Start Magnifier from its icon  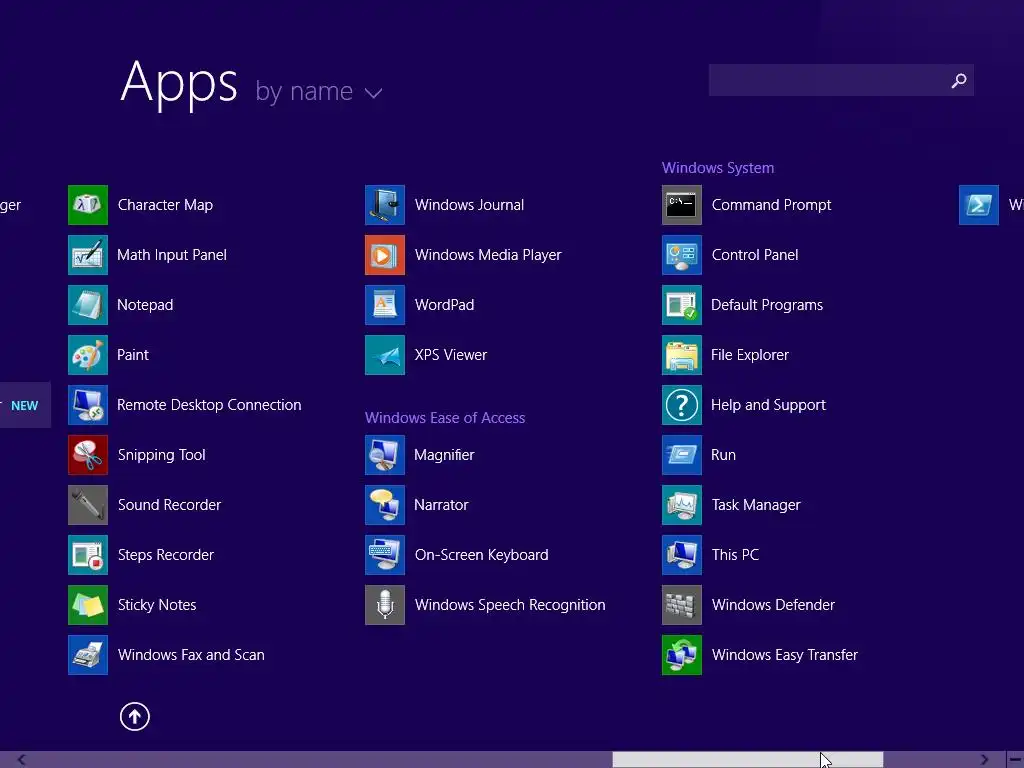(385, 455)
